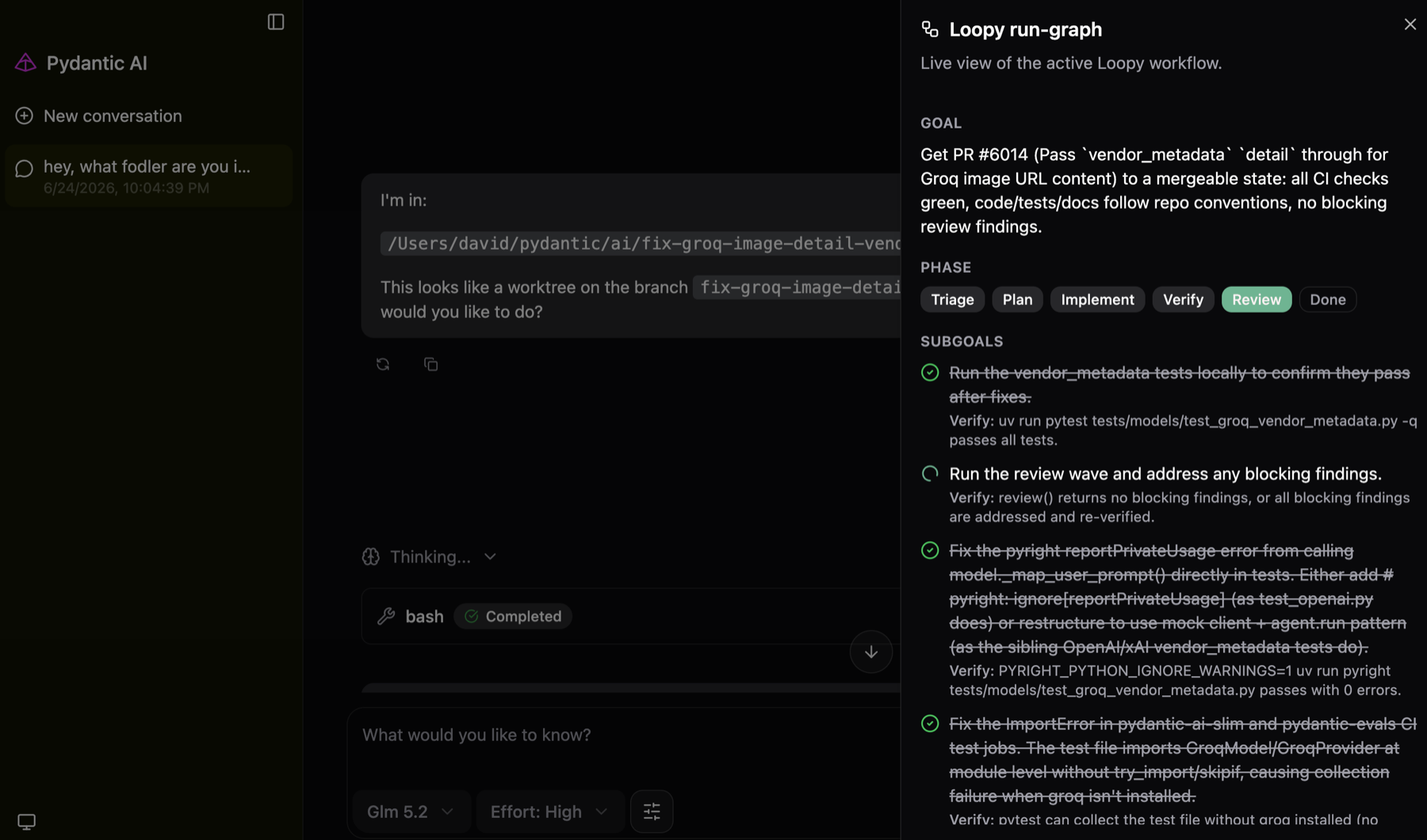Select the Done phase pill
This screenshot has height=840, width=1427.
[1327, 300]
